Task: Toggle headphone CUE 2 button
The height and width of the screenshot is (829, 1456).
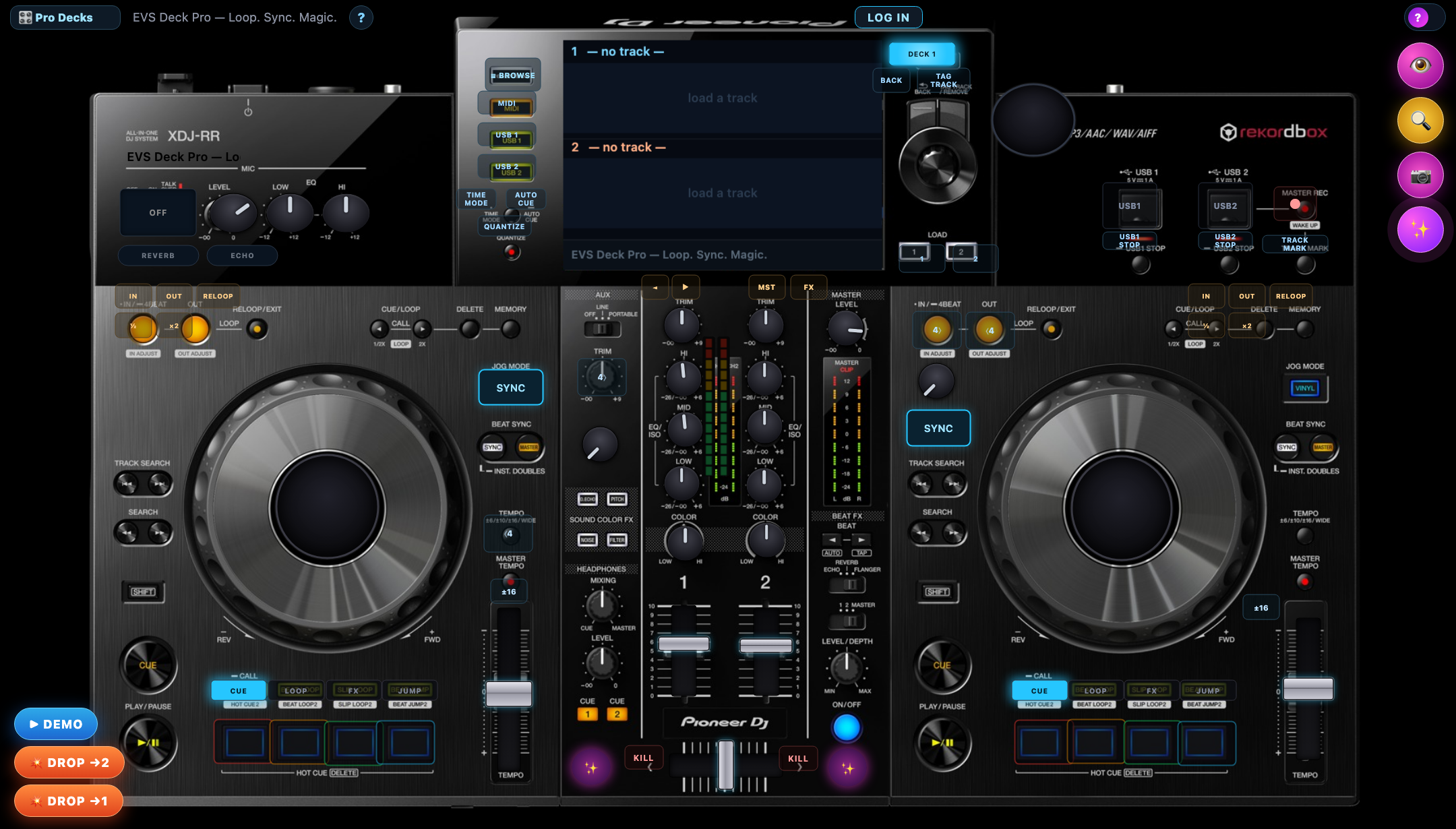Action: click(x=617, y=714)
